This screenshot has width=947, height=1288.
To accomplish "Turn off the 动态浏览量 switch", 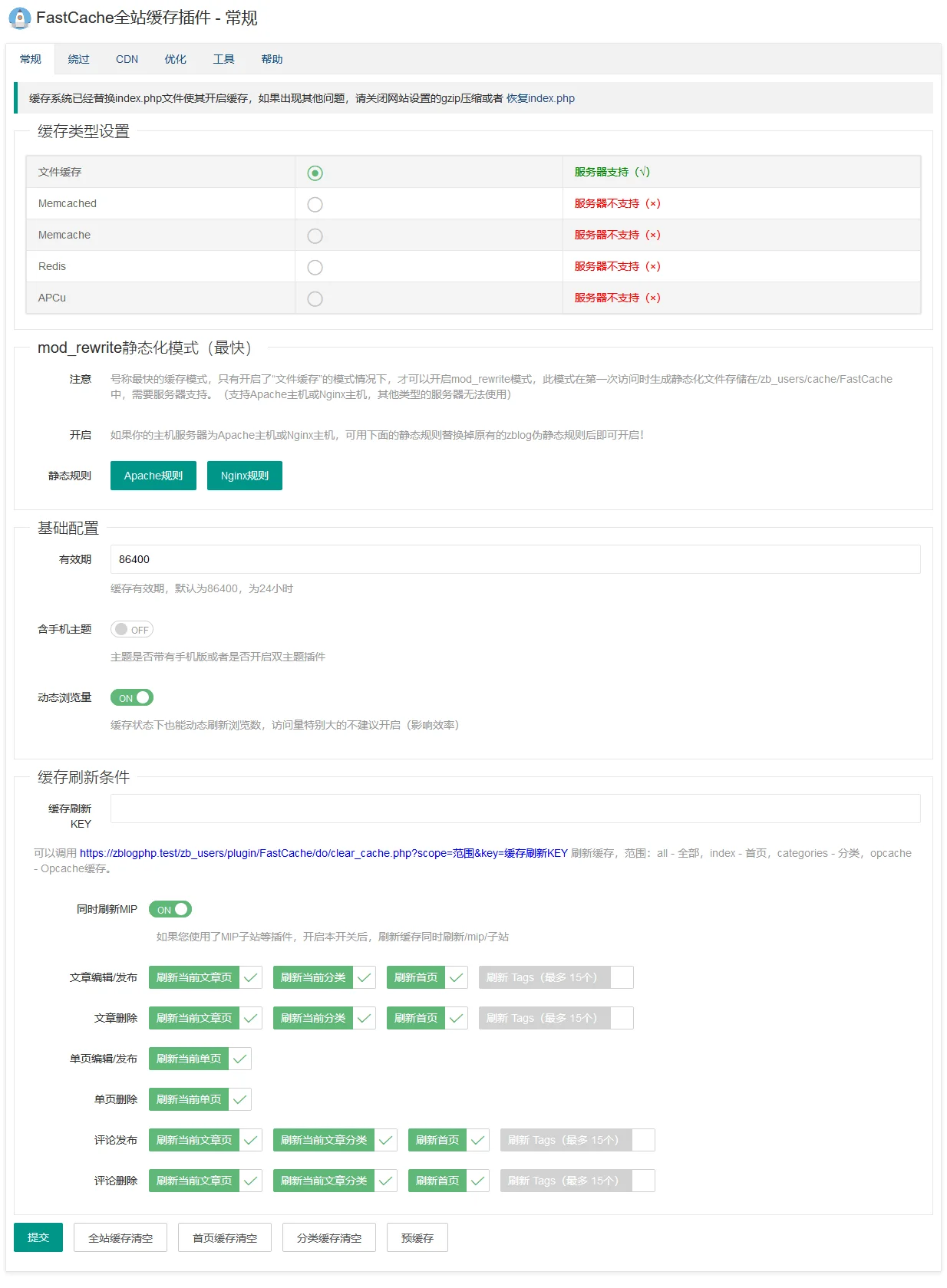I will pos(132,697).
